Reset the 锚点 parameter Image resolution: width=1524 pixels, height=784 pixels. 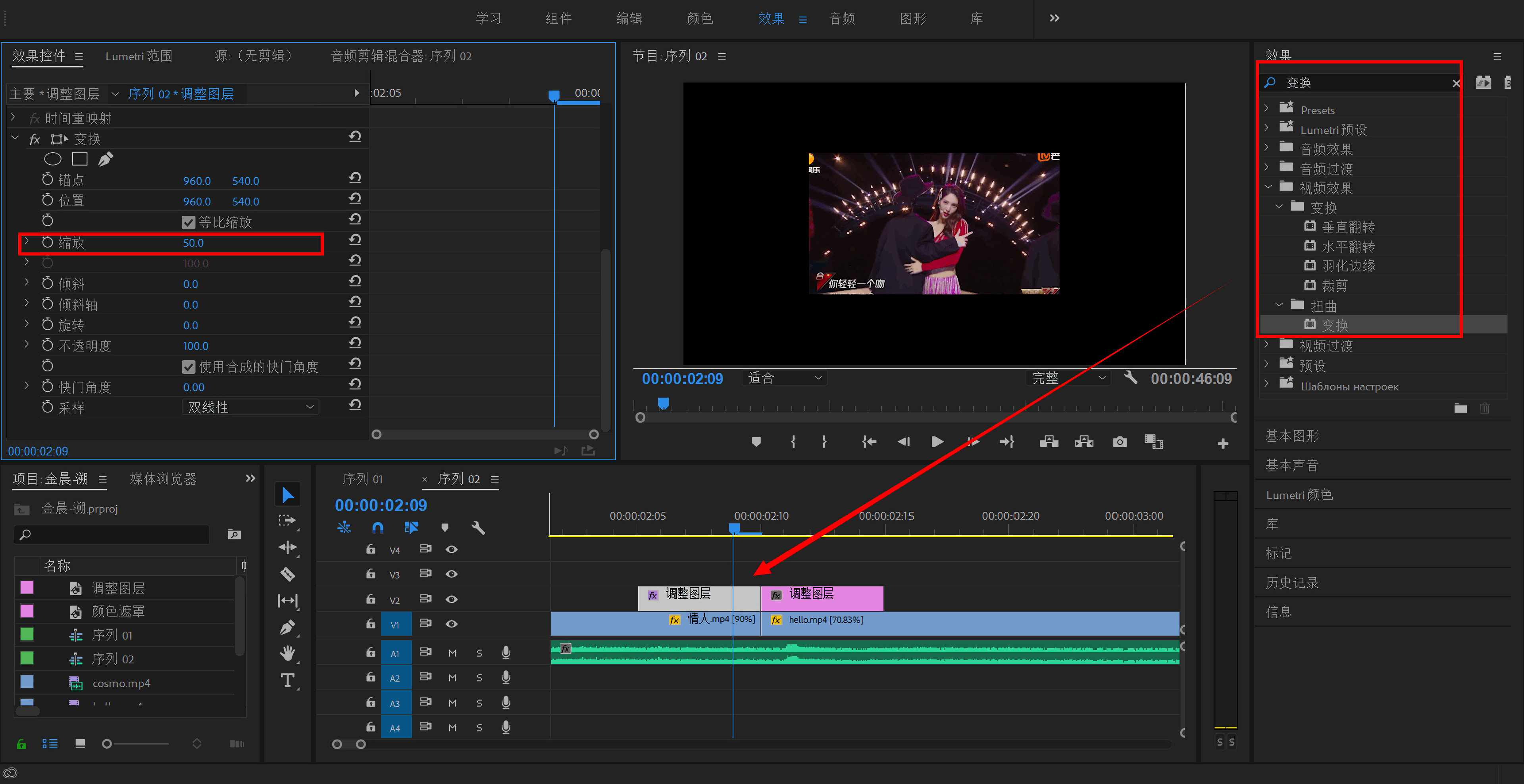pos(355,178)
